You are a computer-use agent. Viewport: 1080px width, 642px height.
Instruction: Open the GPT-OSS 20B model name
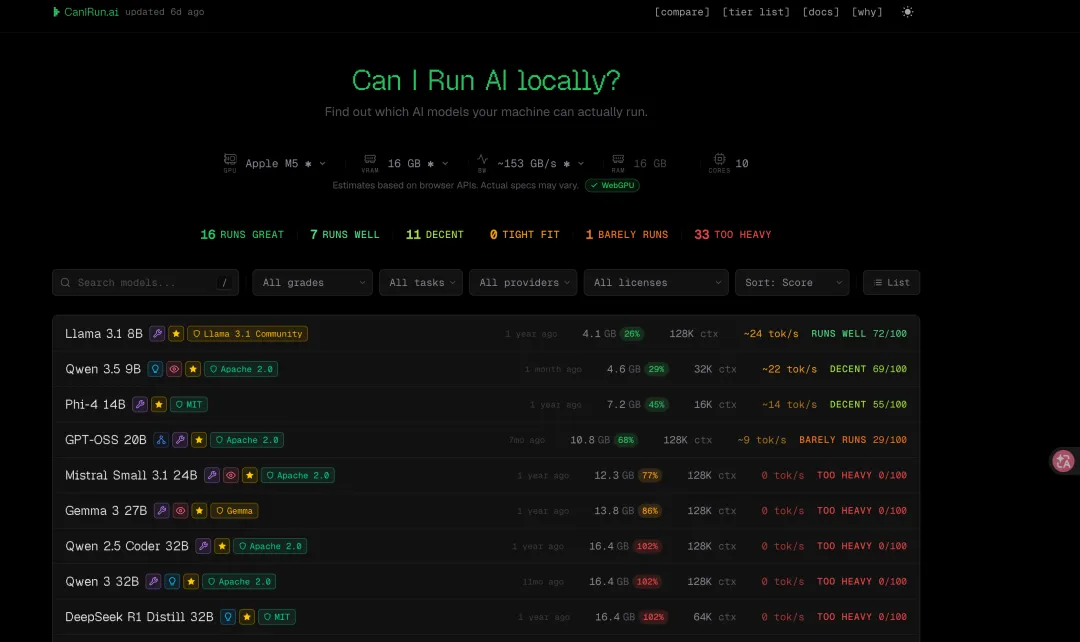click(106, 439)
